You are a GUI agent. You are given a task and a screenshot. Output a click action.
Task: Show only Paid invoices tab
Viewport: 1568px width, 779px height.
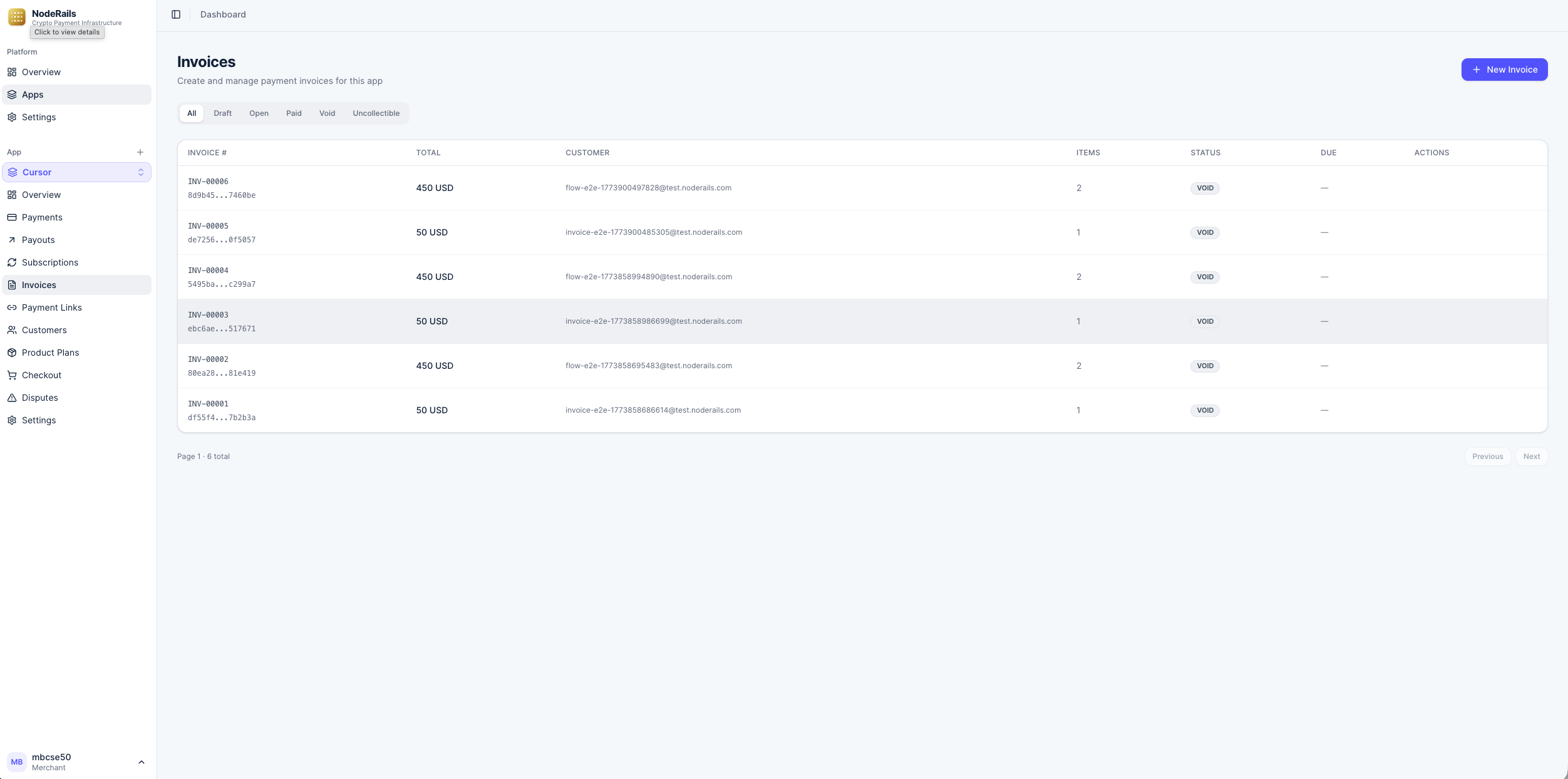tap(294, 113)
